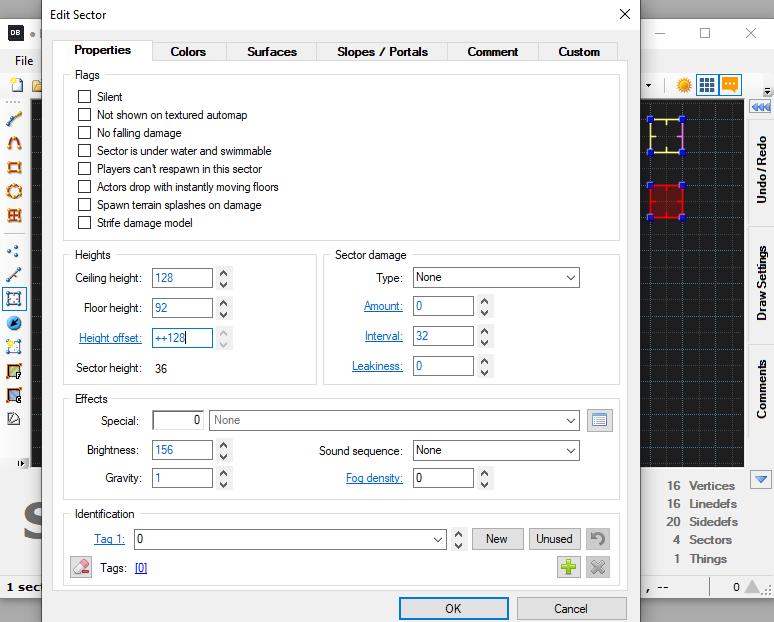The image size is (774, 622).
Task: Open the Special effect dropdown
Action: 394,421
